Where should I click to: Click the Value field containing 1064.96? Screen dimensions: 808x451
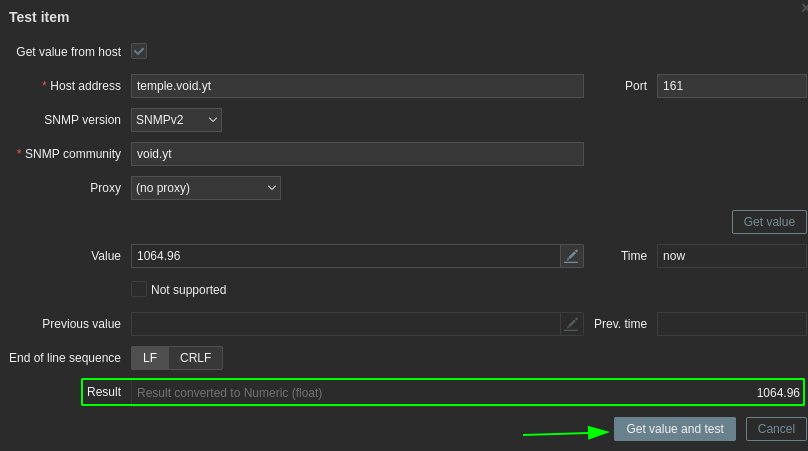(346, 256)
